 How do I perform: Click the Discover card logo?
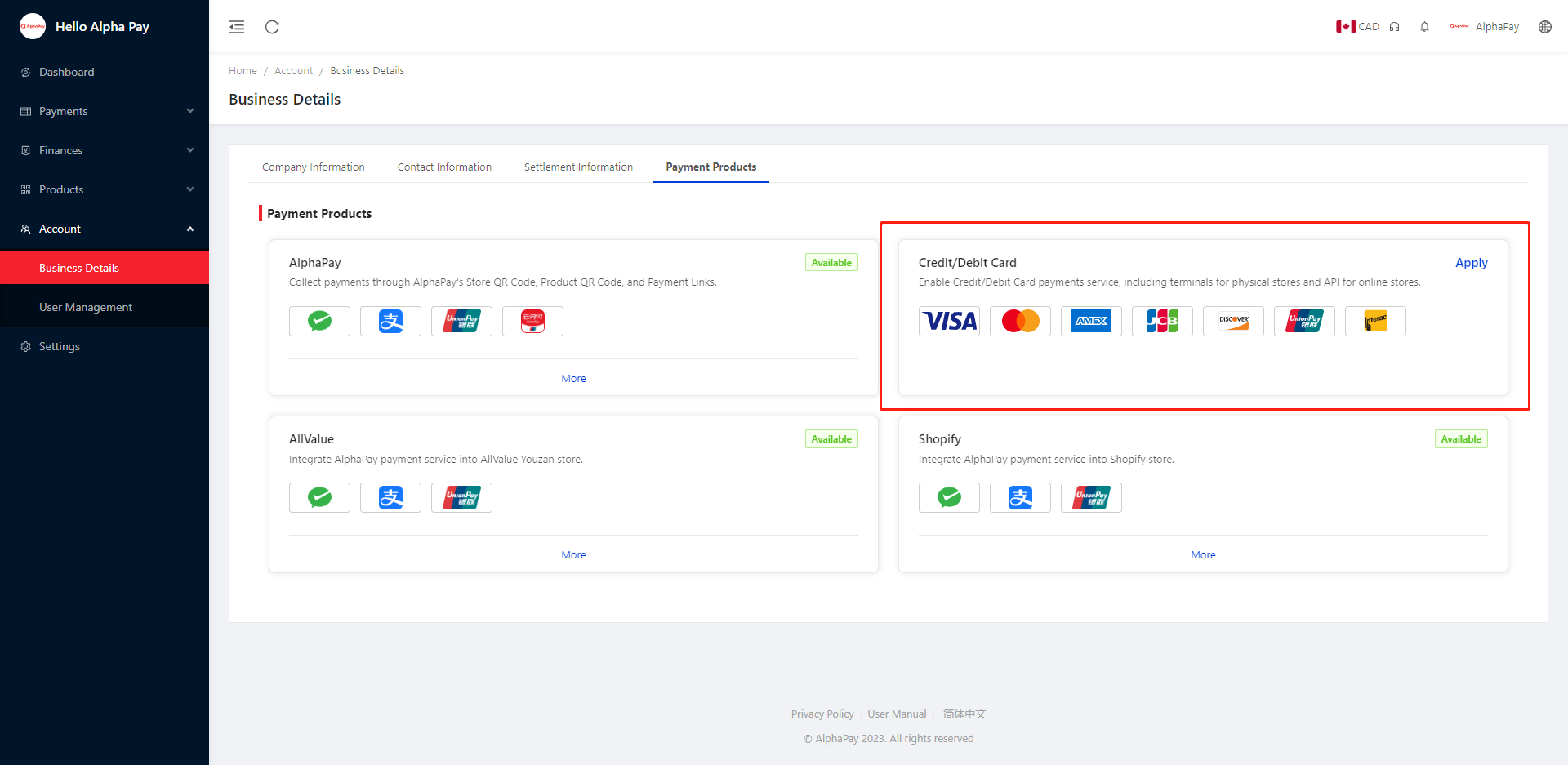(1233, 321)
